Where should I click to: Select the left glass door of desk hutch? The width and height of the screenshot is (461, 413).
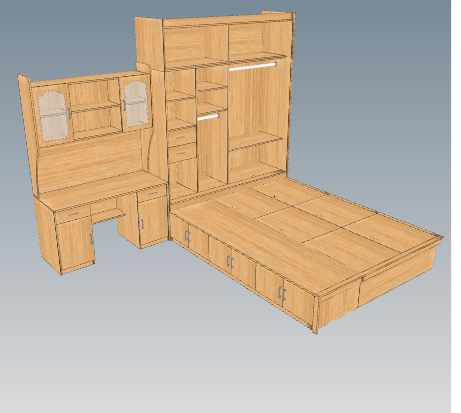point(52,114)
